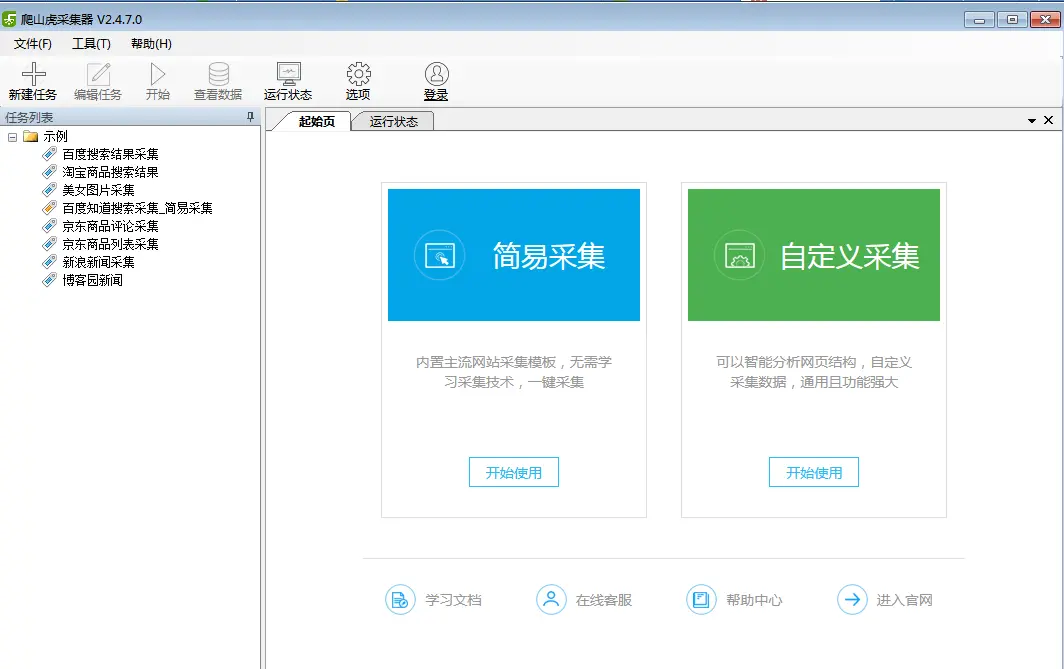Click the 爬山虎采集器 app icon in title bar

(x=9, y=20)
